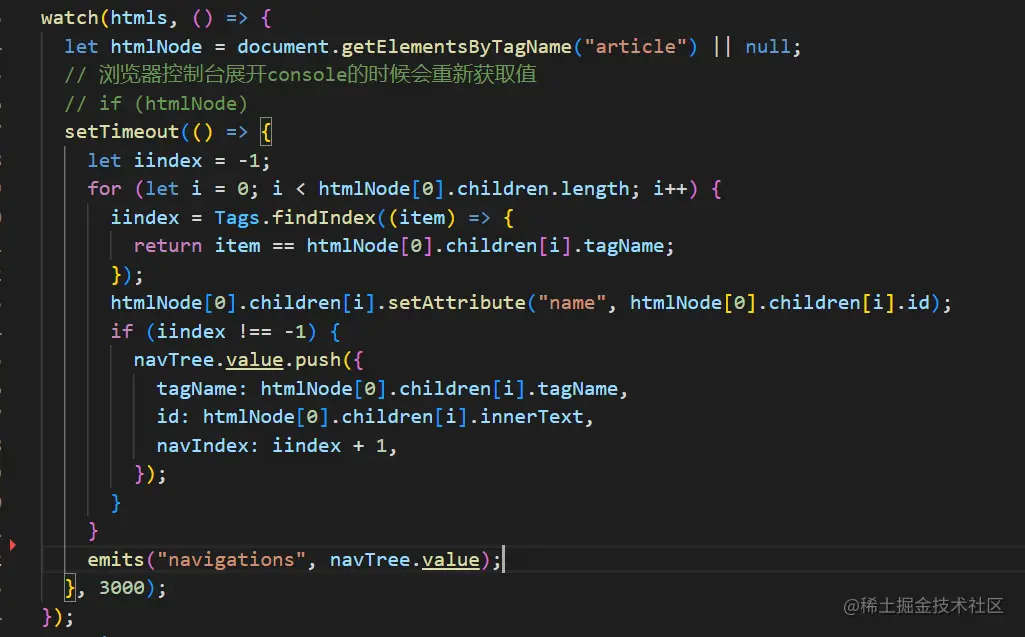Viewport: 1025px width, 637px height.
Task: Click the "getElementsByTagName" method name
Action: (456, 46)
